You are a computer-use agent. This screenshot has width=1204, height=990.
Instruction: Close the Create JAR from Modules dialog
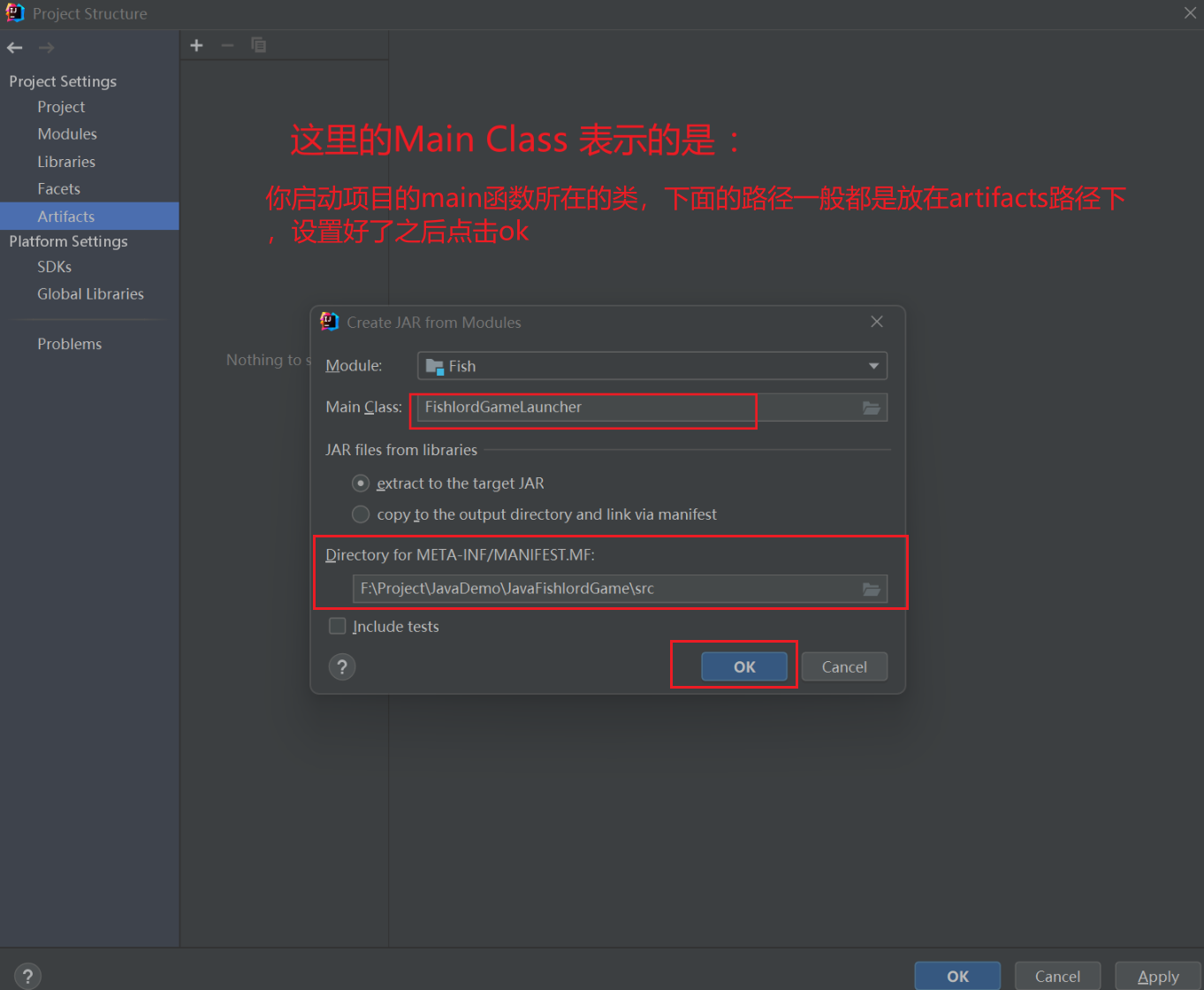point(877,322)
